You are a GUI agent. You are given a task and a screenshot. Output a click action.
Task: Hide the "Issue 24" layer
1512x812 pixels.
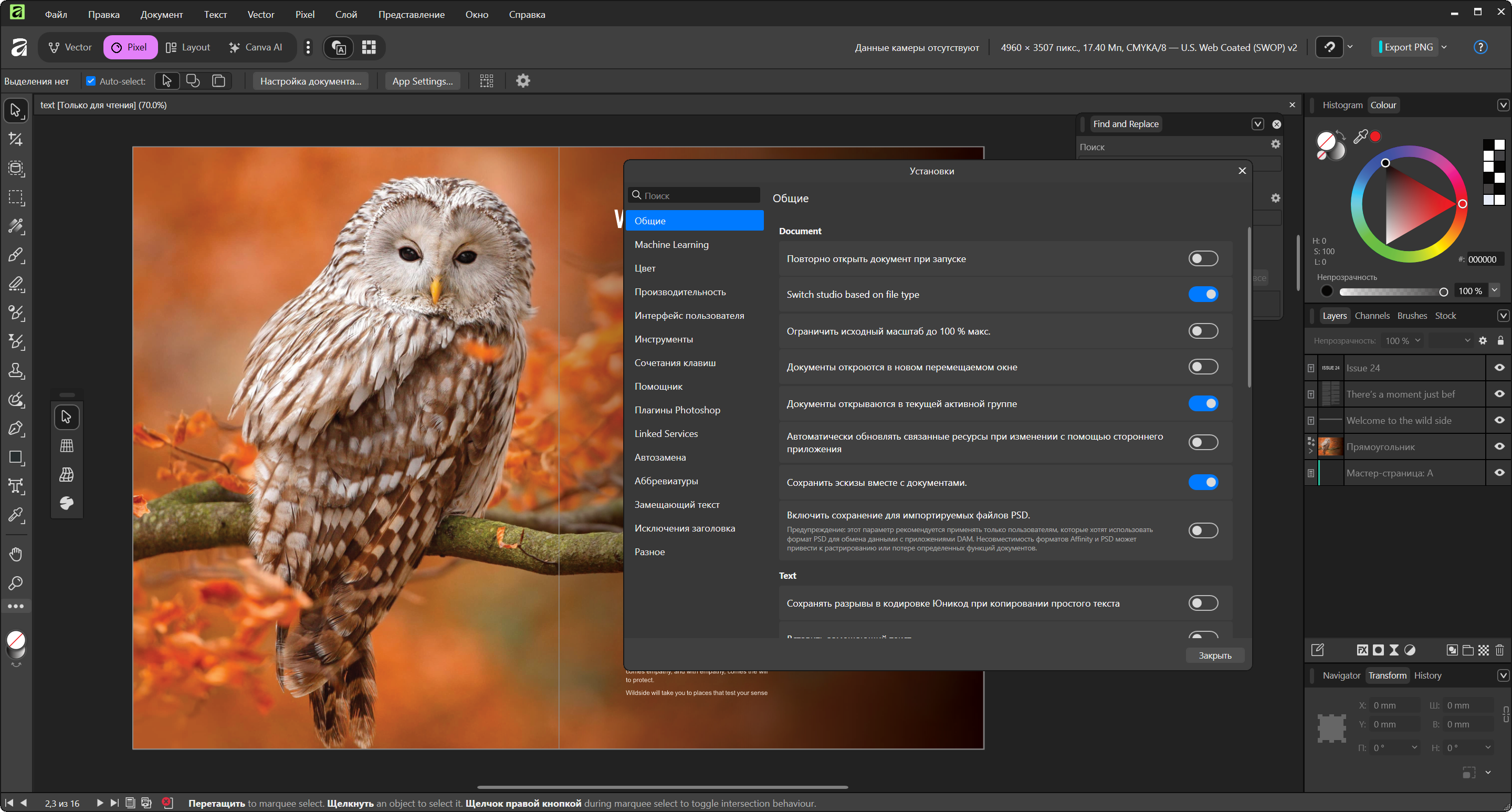coord(1499,368)
